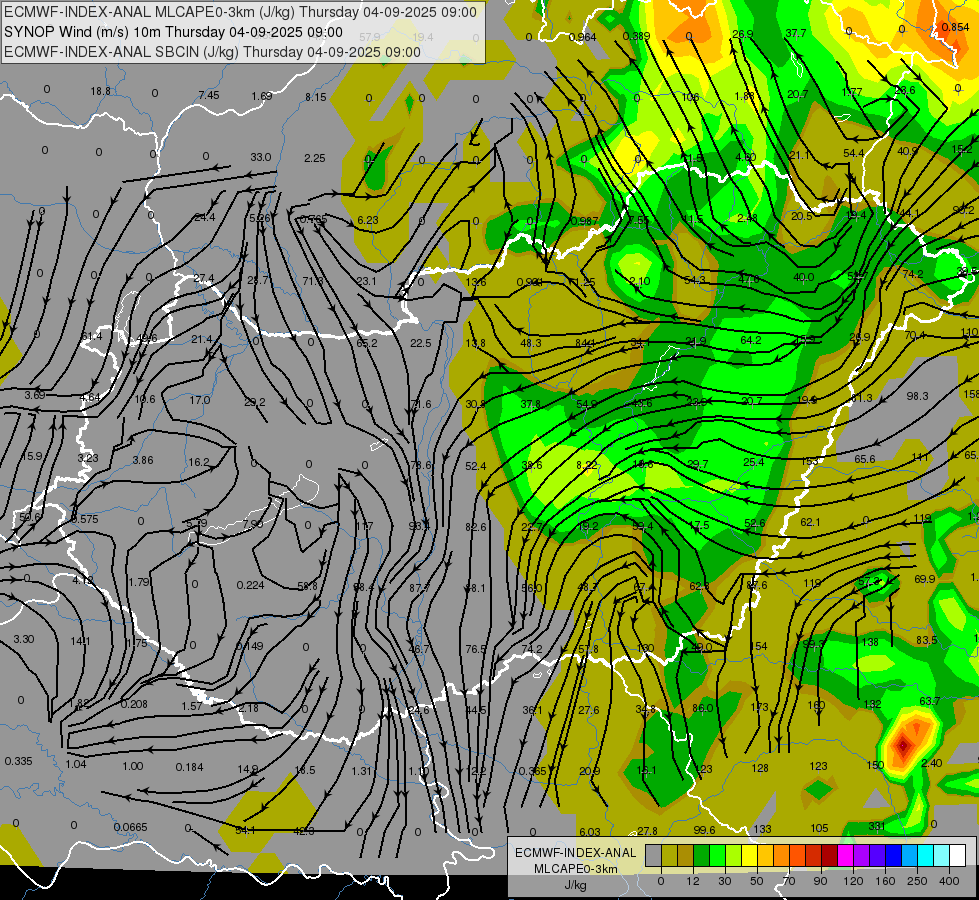Click the SYNOP Wind 10m header line
This screenshot has width=979, height=900.
pos(173,32)
